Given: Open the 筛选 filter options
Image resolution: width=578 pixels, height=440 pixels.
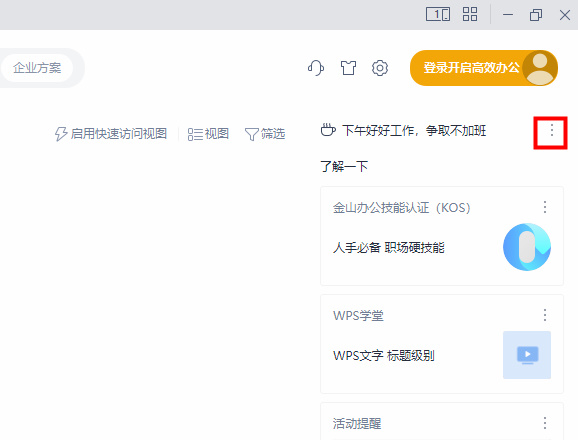Looking at the screenshot, I should coord(265,134).
